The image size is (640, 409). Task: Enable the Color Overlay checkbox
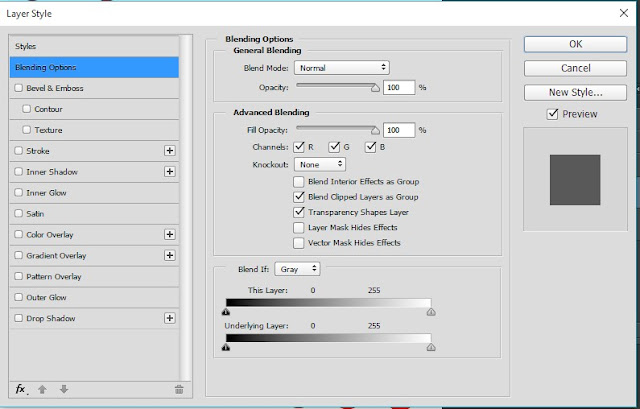[18, 234]
